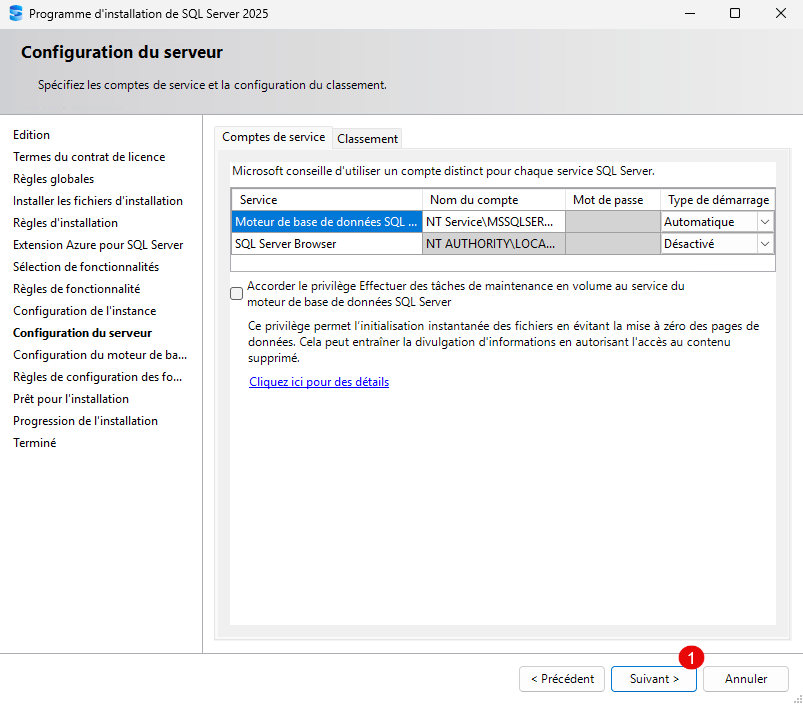The width and height of the screenshot is (803, 704).
Task: Select the Comptes de service tab
Action: tap(273, 137)
